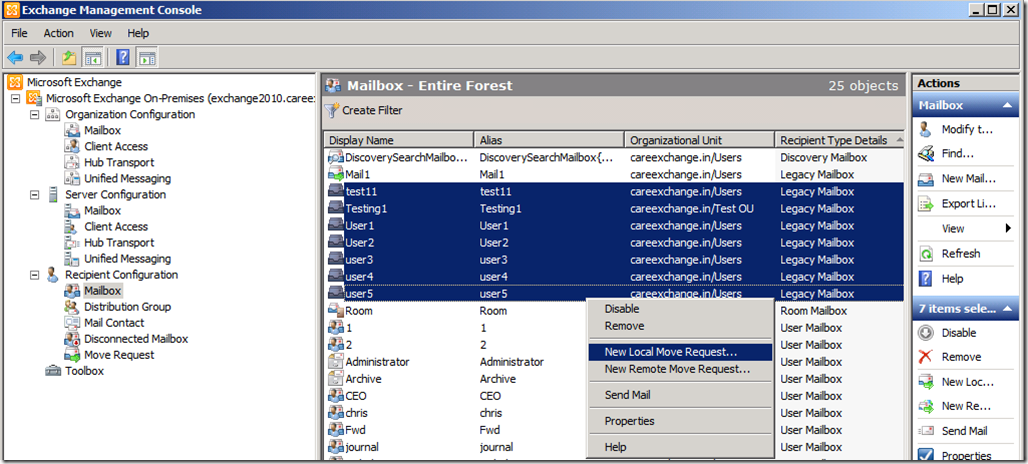Select the DiscoverySearchMailbox row
This screenshot has width=1028, height=464.
614,157
